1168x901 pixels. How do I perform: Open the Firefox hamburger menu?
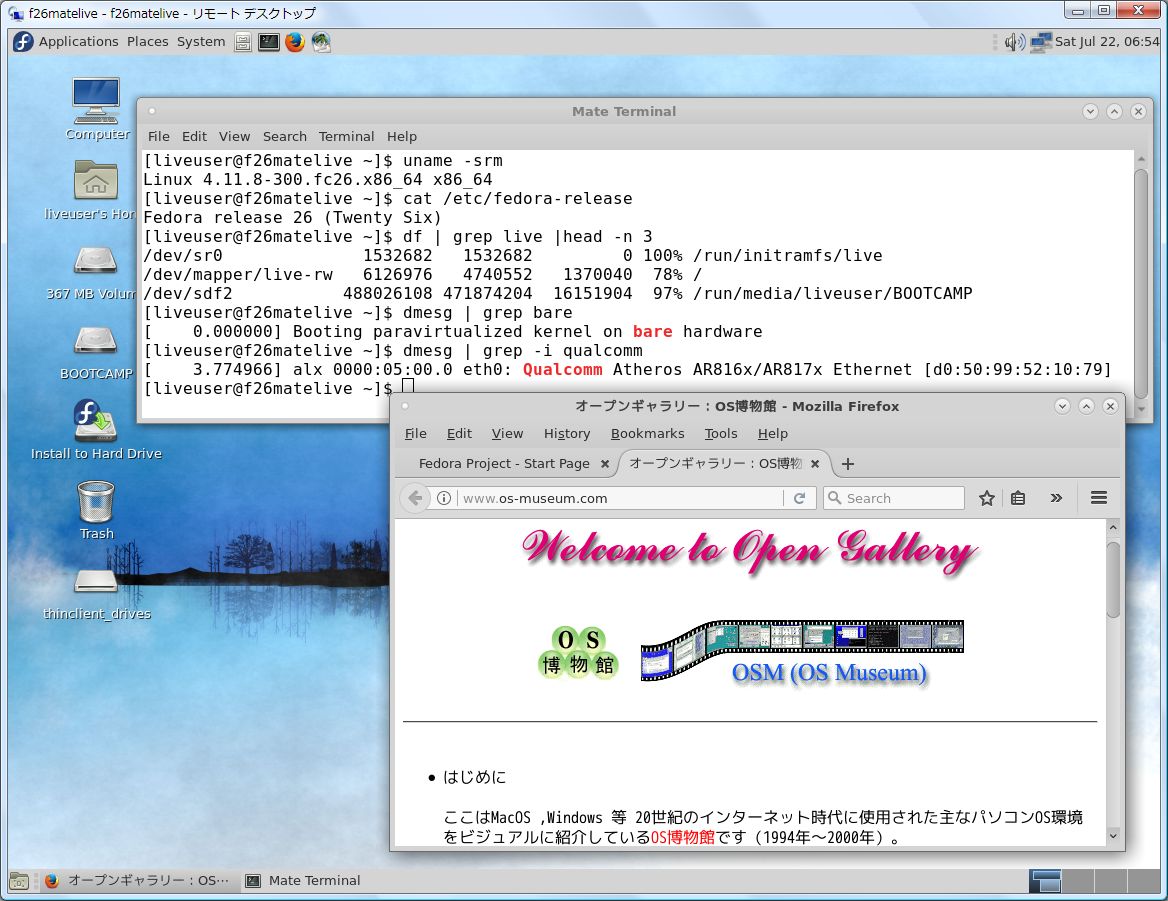coord(1099,497)
